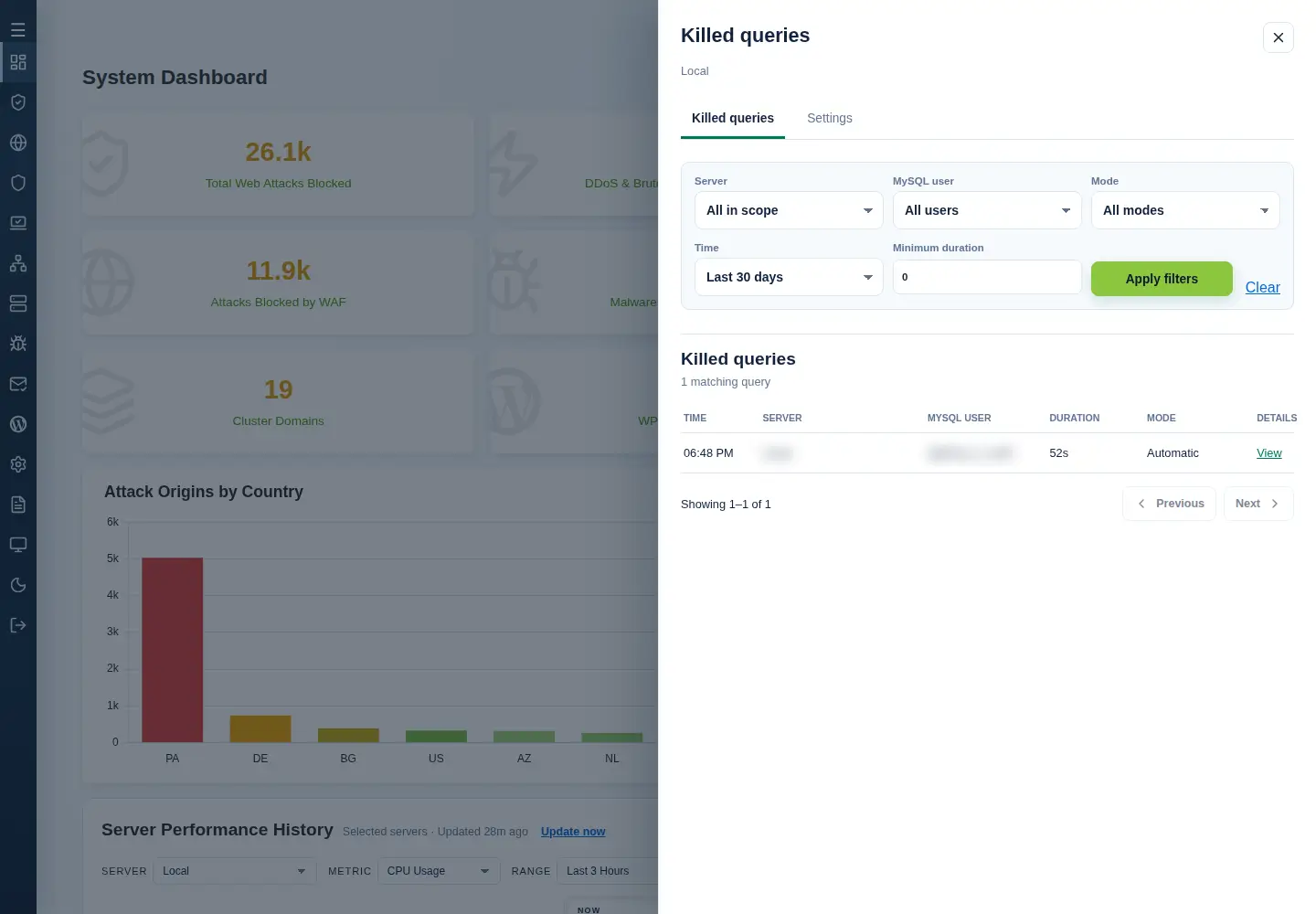
Task: Open the Server 'All in scope' dropdown
Action: pyautogui.click(x=789, y=210)
